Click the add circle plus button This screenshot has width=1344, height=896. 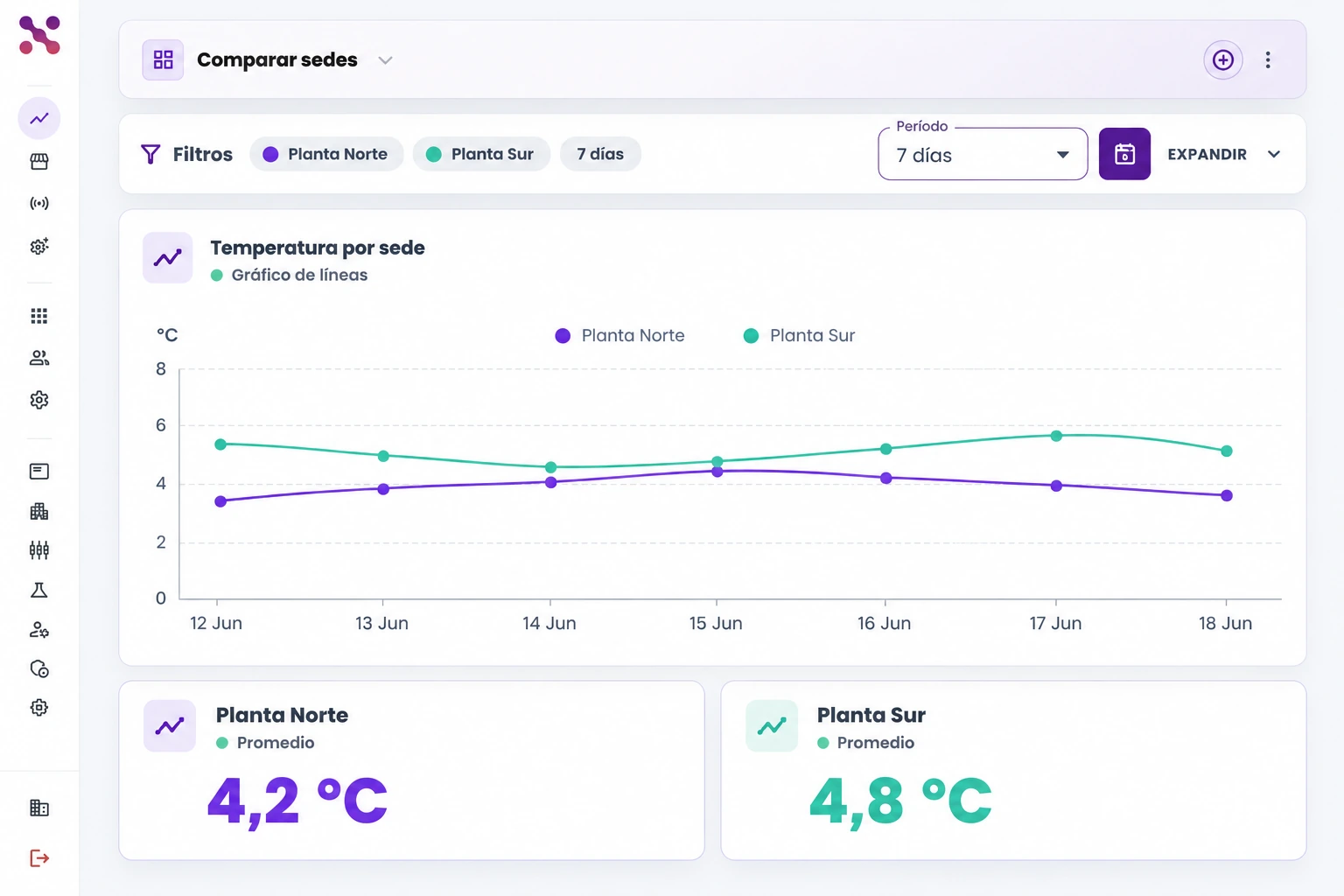click(1223, 59)
